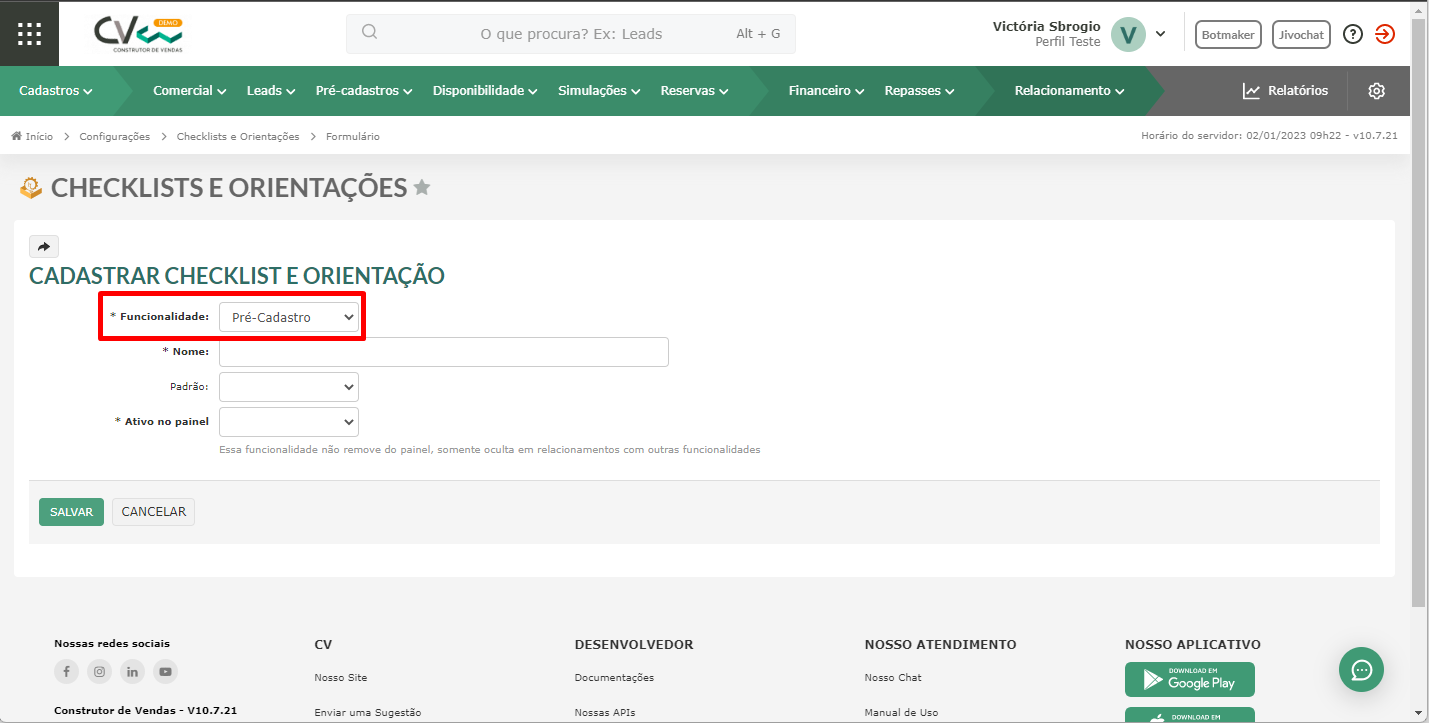
Task: Click the red logout icon
Action: pyautogui.click(x=1385, y=34)
